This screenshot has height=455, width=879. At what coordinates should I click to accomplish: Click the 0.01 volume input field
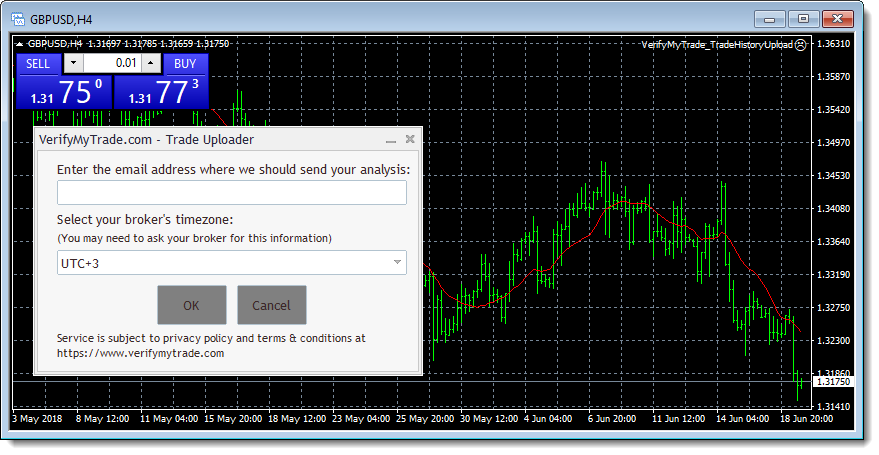click(112, 63)
